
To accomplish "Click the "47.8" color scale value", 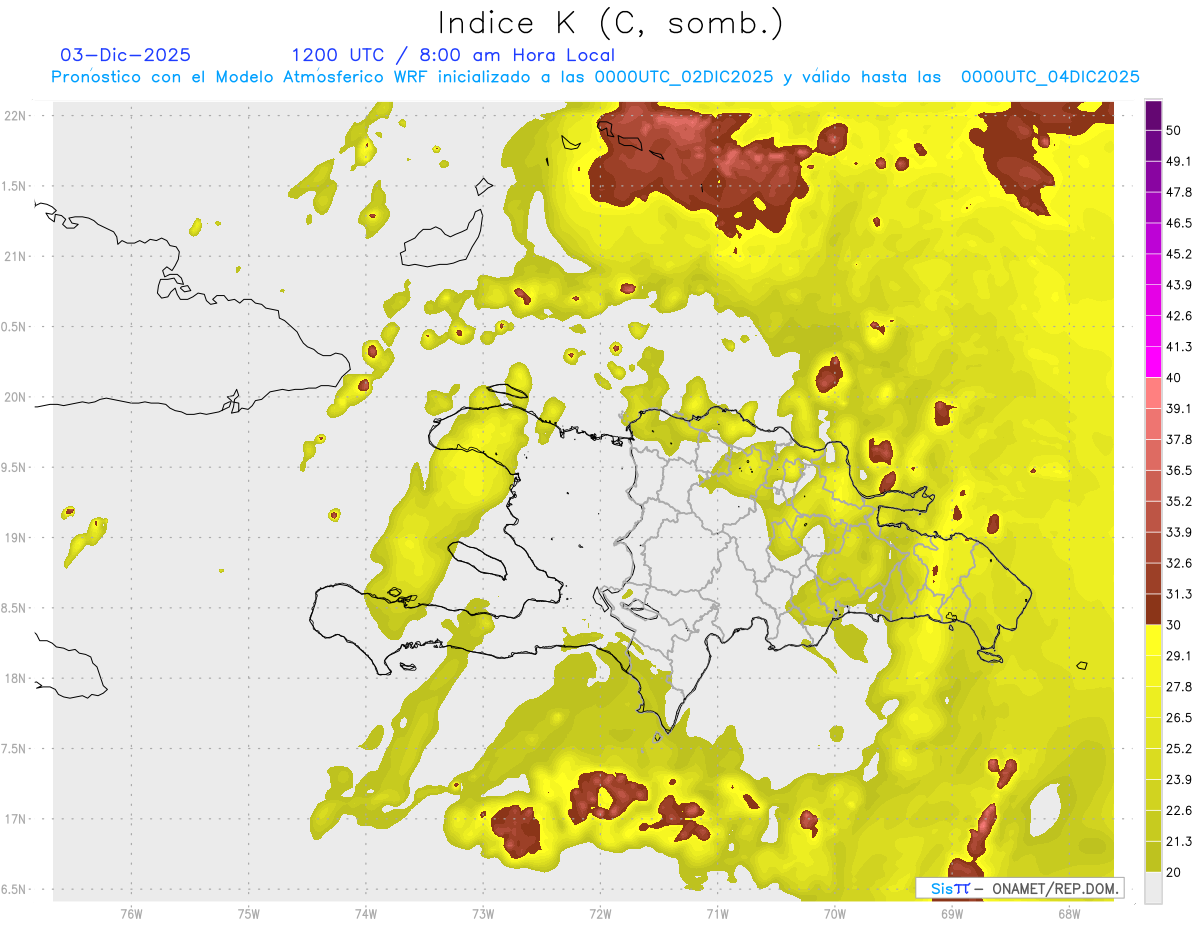I will (x=1178, y=192).
